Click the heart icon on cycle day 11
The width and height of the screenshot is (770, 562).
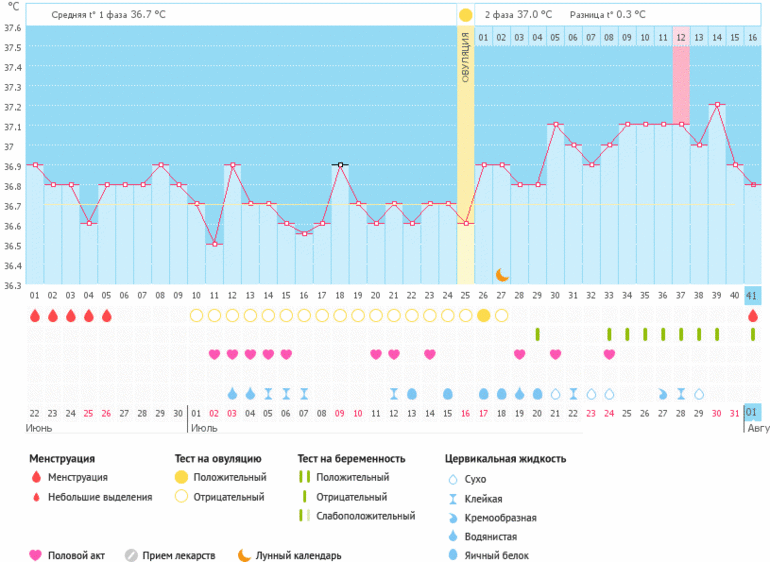[214, 354]
